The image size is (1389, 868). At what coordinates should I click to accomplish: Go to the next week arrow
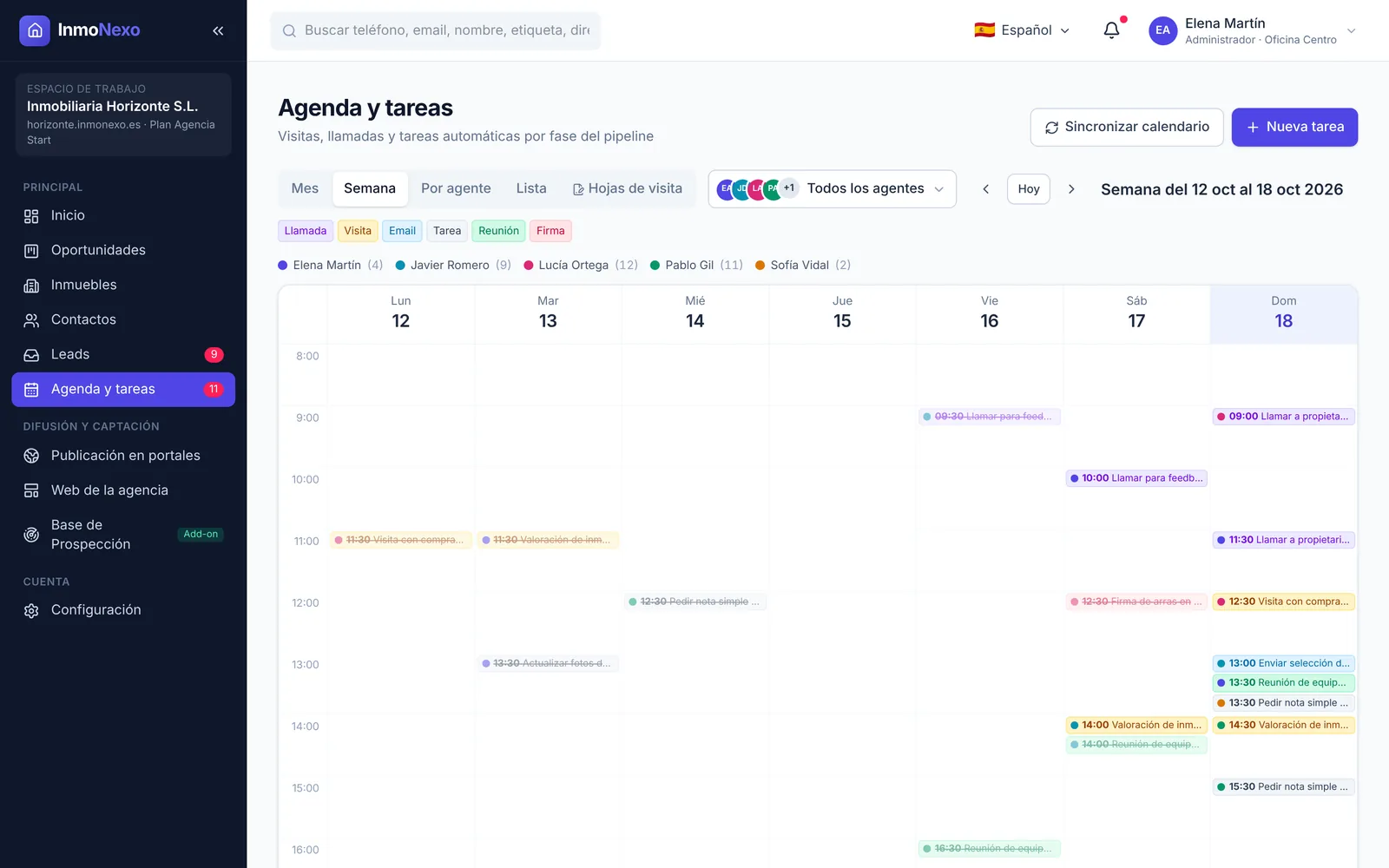[1071, 189]
